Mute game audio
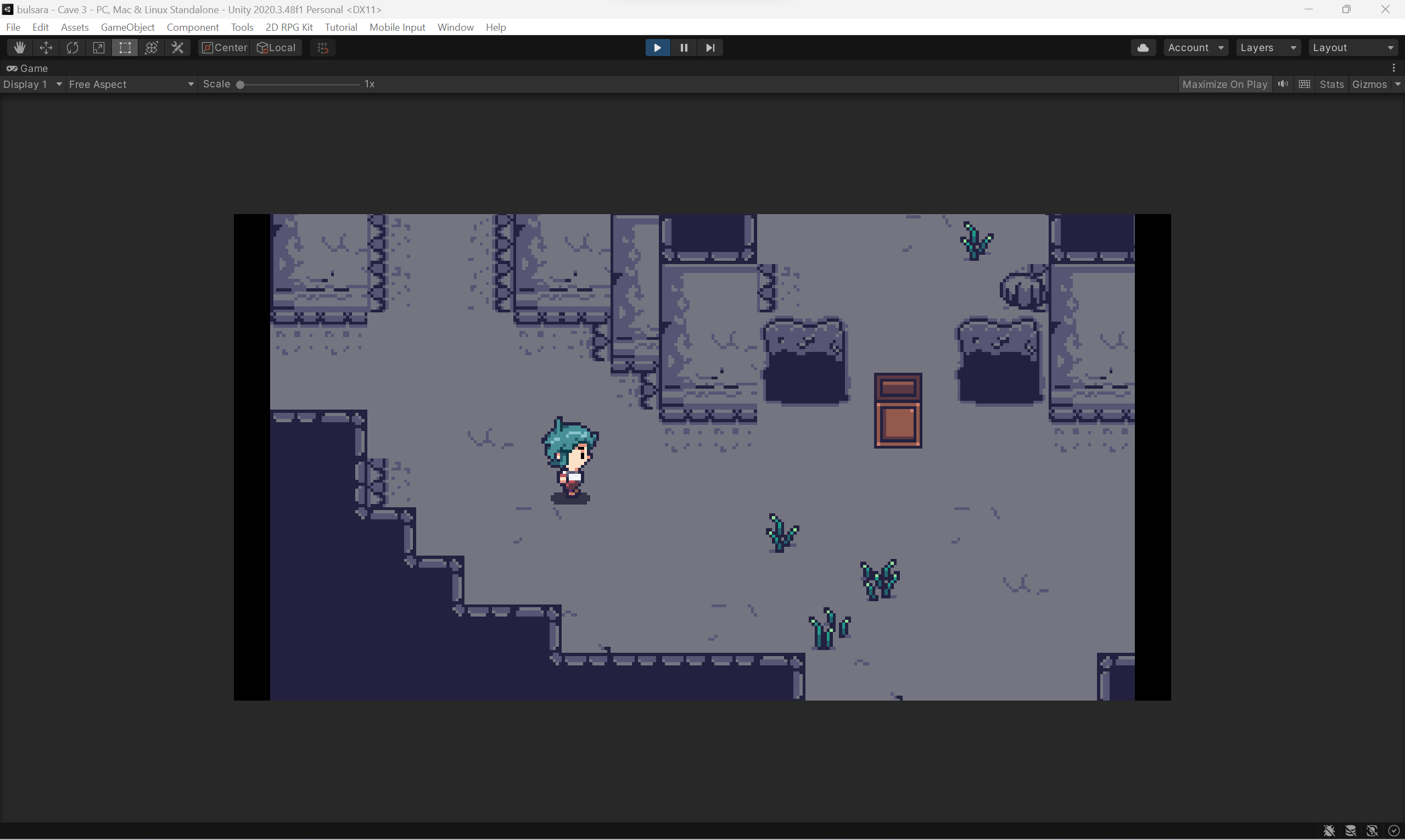The height and width of the screenshot is (840, 1405). click(1283, 85)
